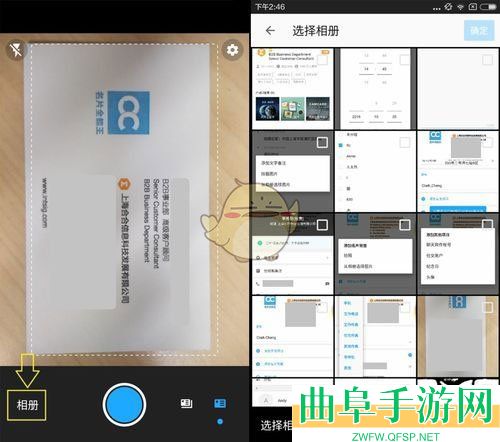The height and width of the screenshot is (442, 500).
Task: Go back with the arrow beside 选择相册
Action: coord(270,31)
